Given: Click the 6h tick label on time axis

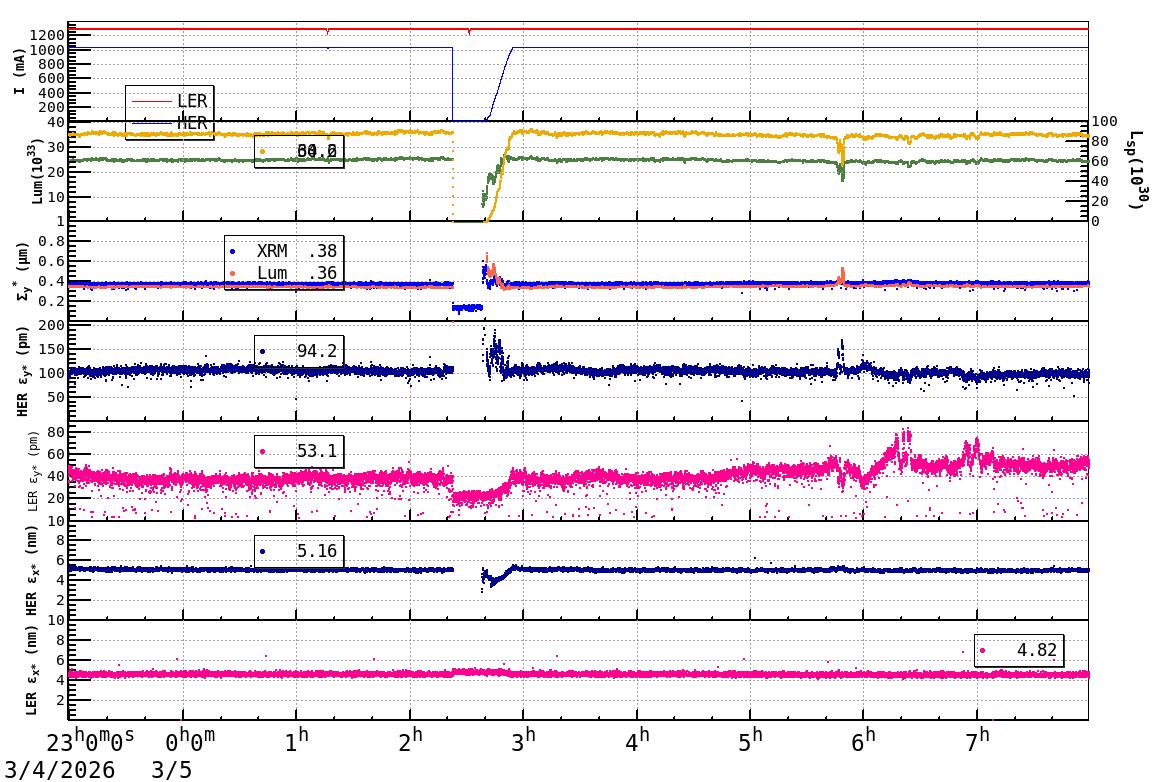Looking at the screenshot, I should tap(864, 742).
